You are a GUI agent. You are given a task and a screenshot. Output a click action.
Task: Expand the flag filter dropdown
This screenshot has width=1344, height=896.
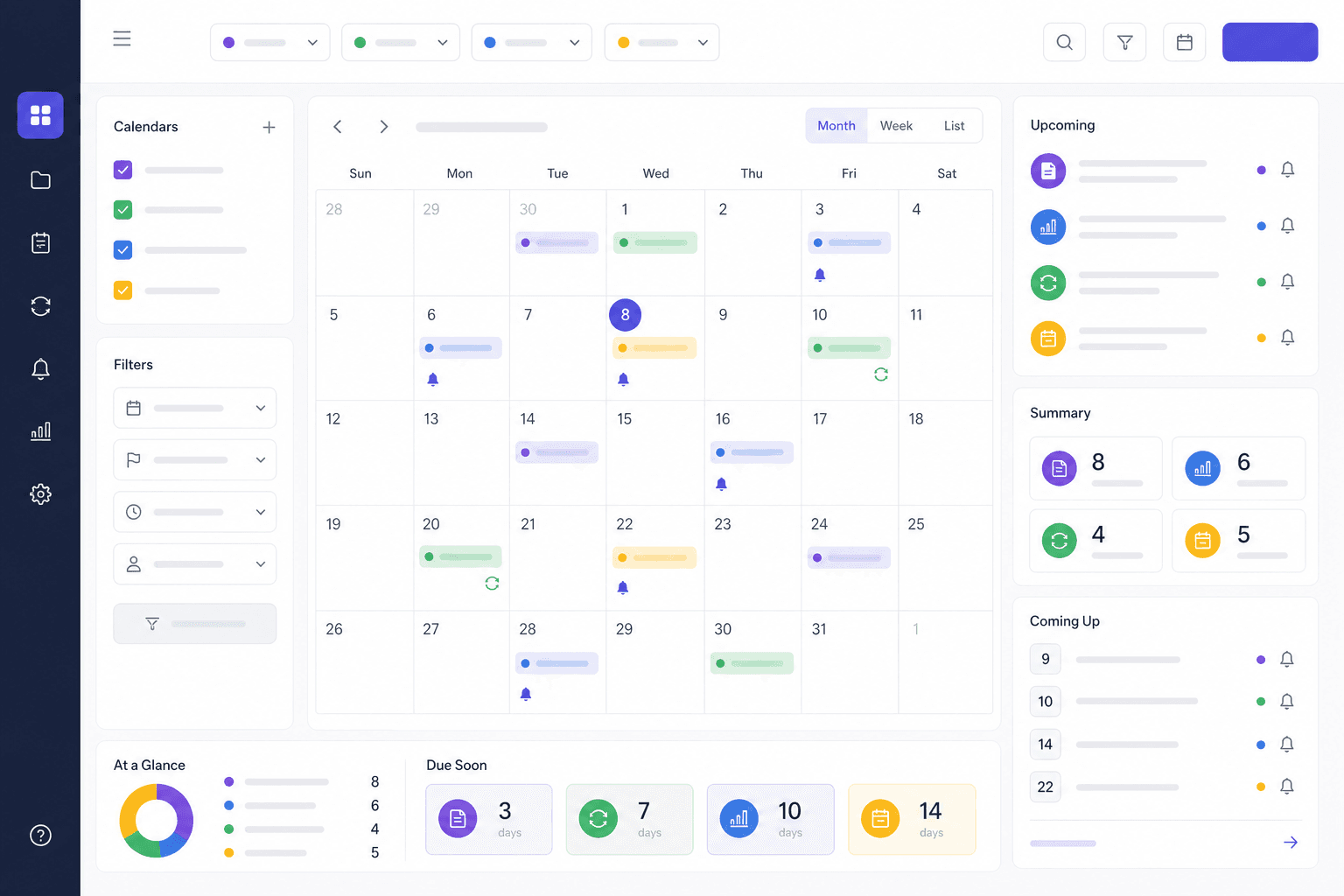coord(195,460)
